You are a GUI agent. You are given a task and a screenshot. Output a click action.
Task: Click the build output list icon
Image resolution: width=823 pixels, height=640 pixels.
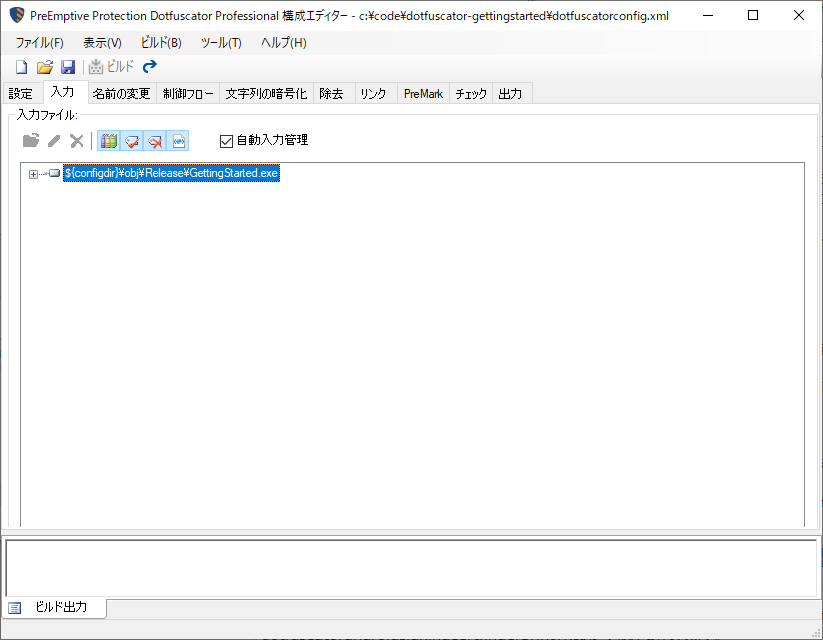15,608
